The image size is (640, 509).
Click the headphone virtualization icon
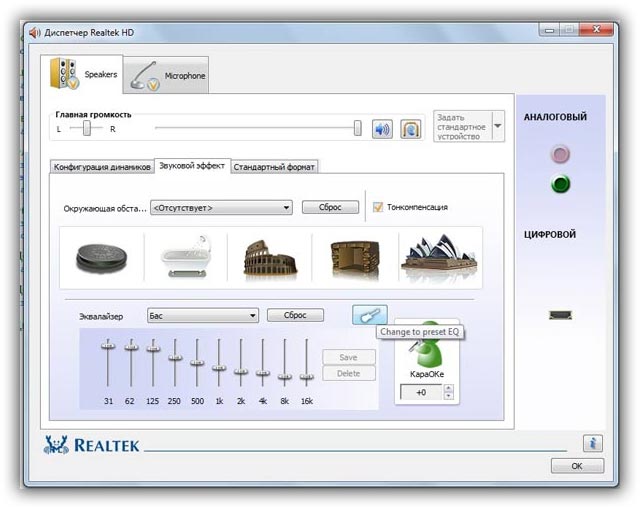pyautogui.click(x=411, y=129)
